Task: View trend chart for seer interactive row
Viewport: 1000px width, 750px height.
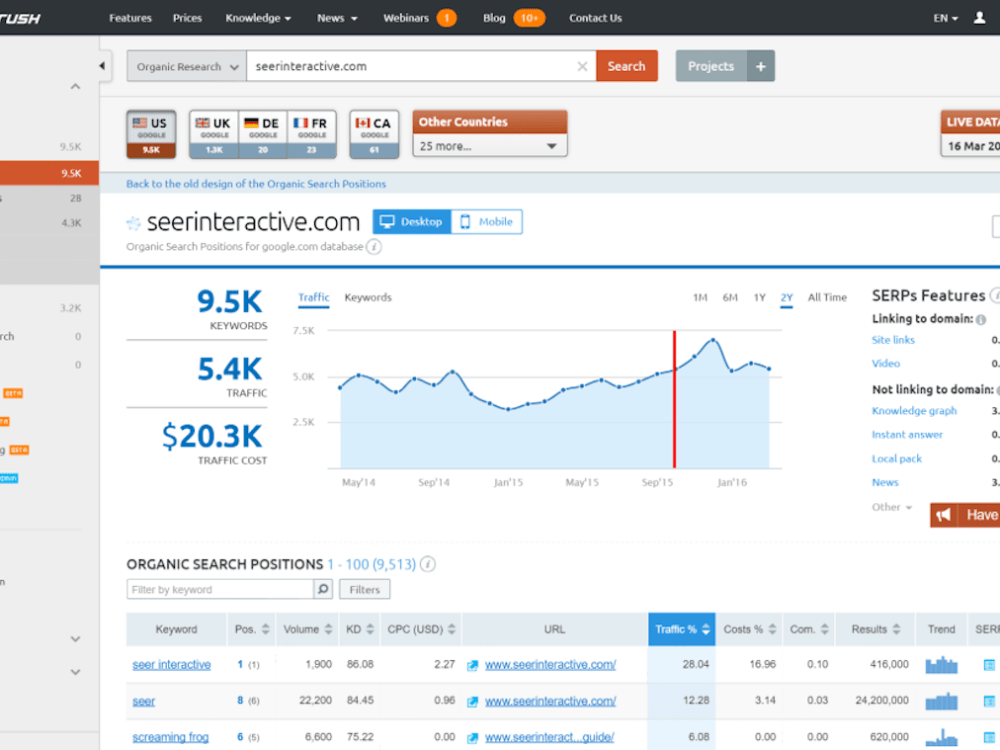Action: pyautogui.click(x=941, y=665)
